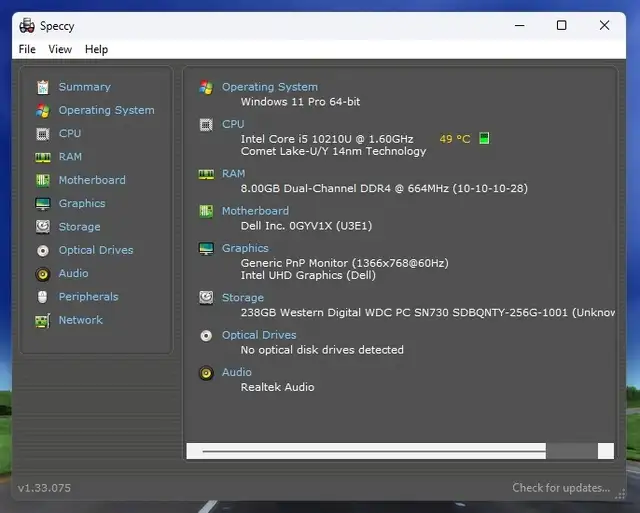This screenshot has height=513, width=640.
Task: Open the View menu
Action: 60,49
